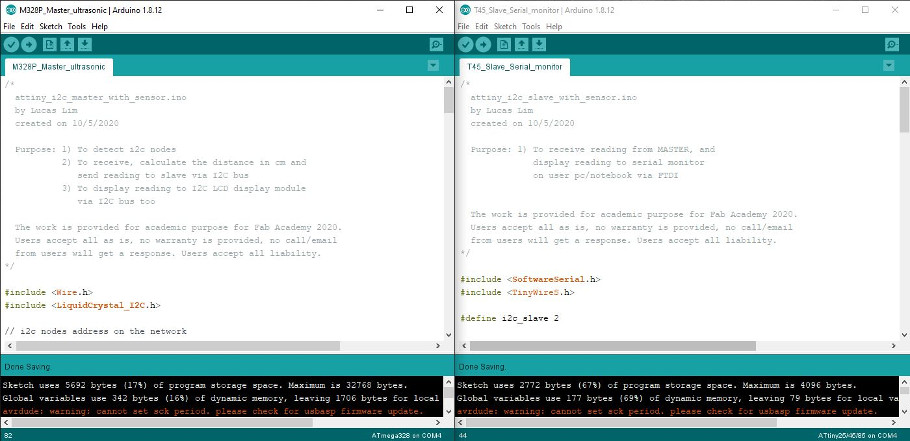Click 'attiny_i2c_master_with_sensor.ino' comment line
This screenshot has height=441, width=910.
coord(101,97)
